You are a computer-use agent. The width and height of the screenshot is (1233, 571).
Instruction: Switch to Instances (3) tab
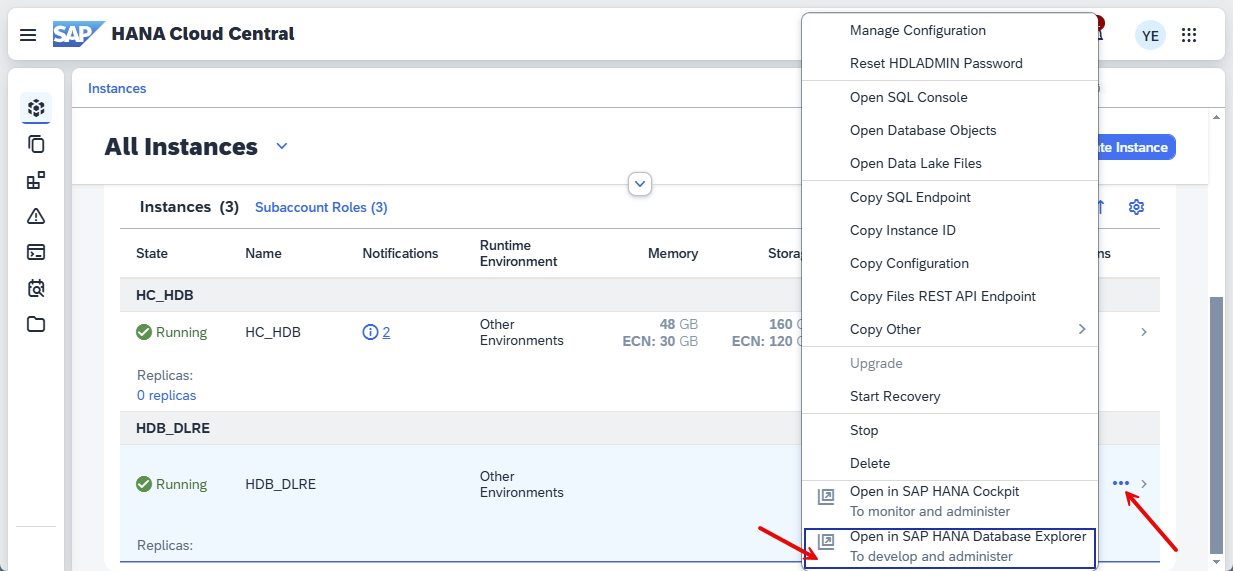click(x=189, y=207)
